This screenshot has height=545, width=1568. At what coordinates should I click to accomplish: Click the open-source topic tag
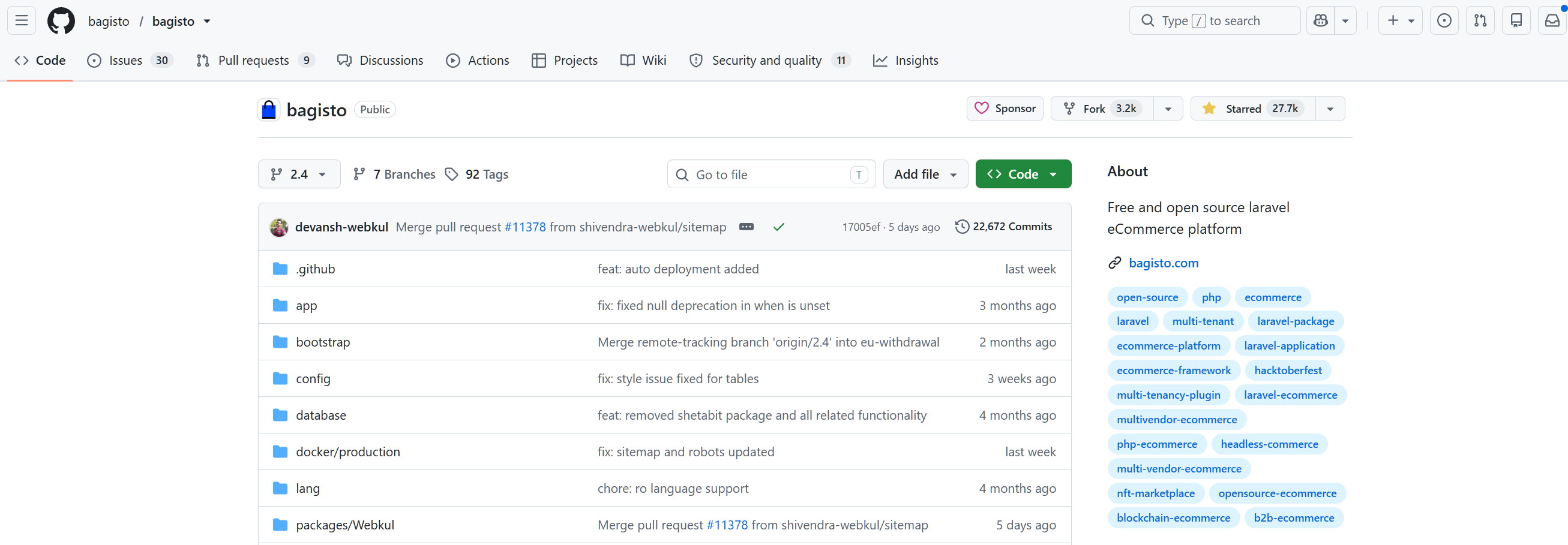pos(1147,297)
